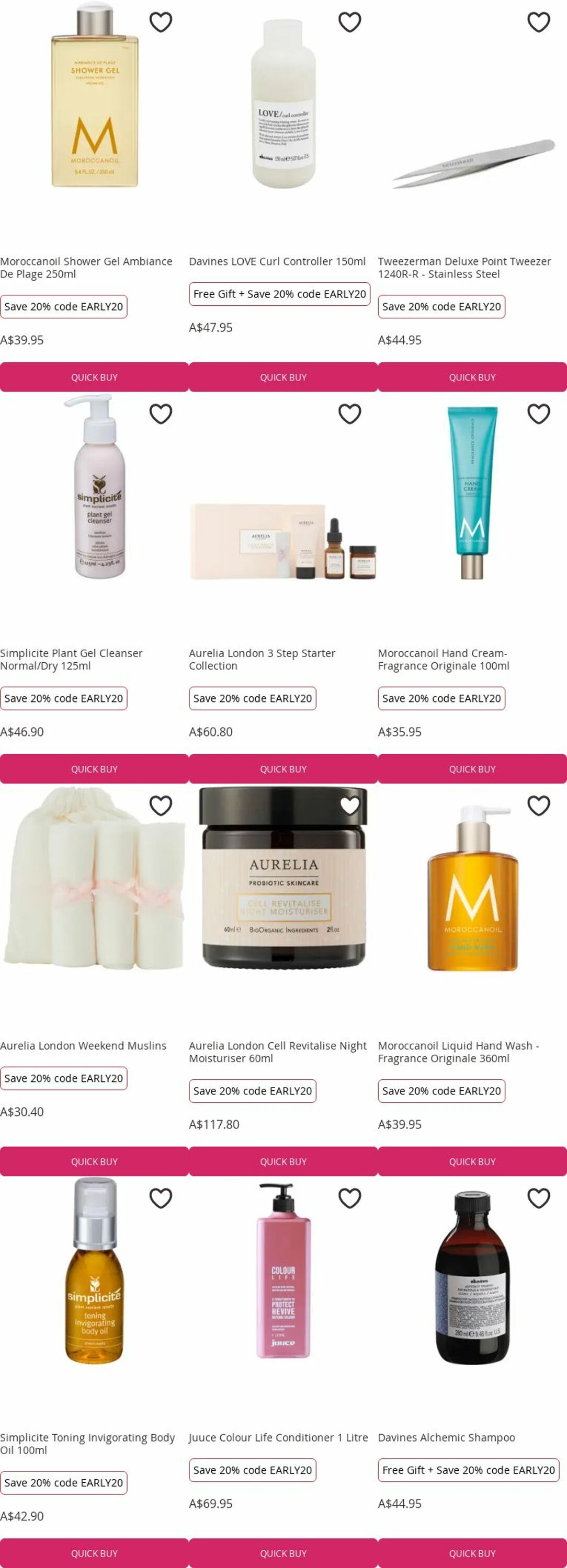The width and height of the screenshot is (567, 1568).
Task: Add Simplicite Toning Body Oil to wishlist
Action: point(161,1198)
